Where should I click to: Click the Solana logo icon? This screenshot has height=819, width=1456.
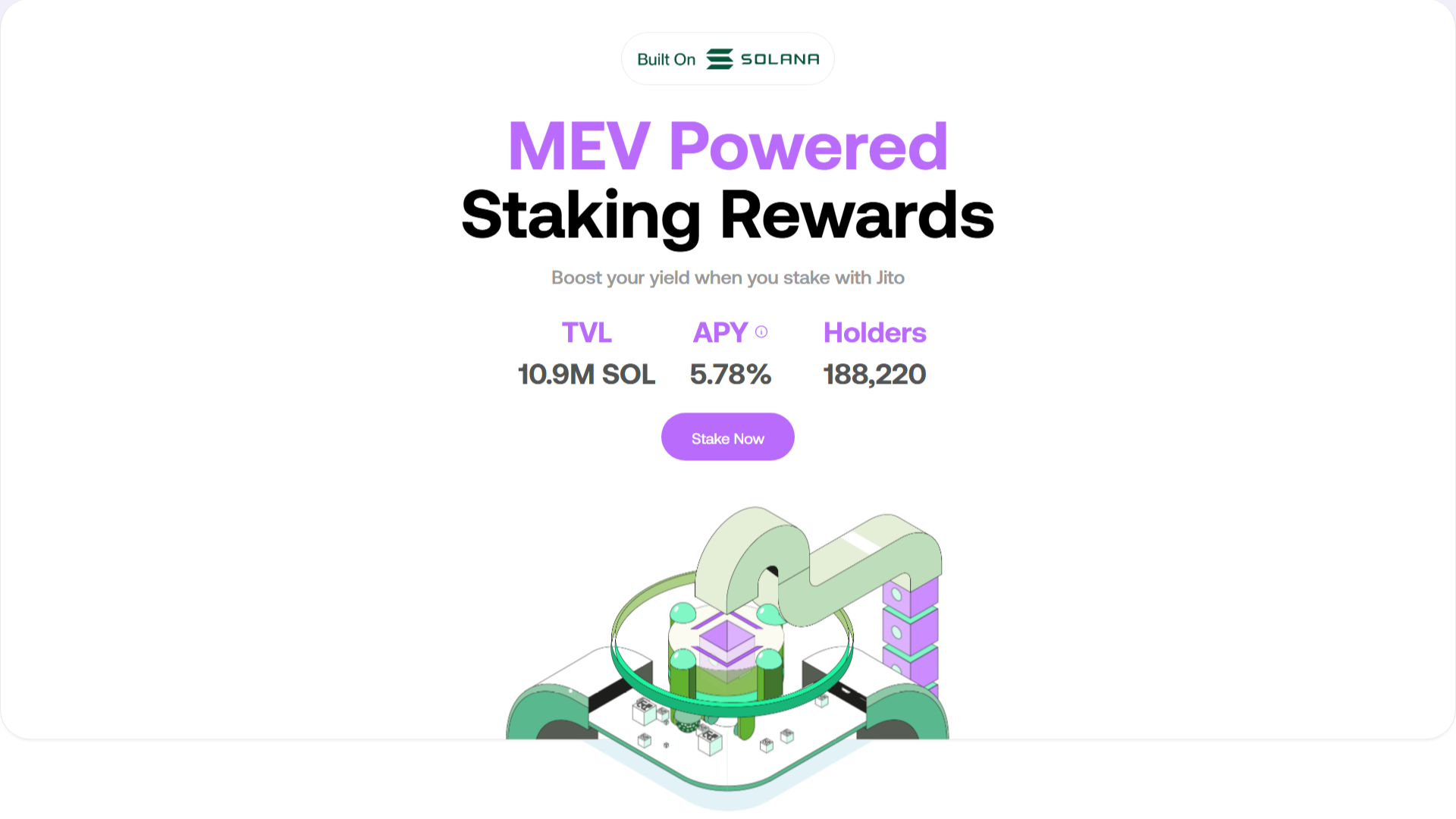(720, 59)
